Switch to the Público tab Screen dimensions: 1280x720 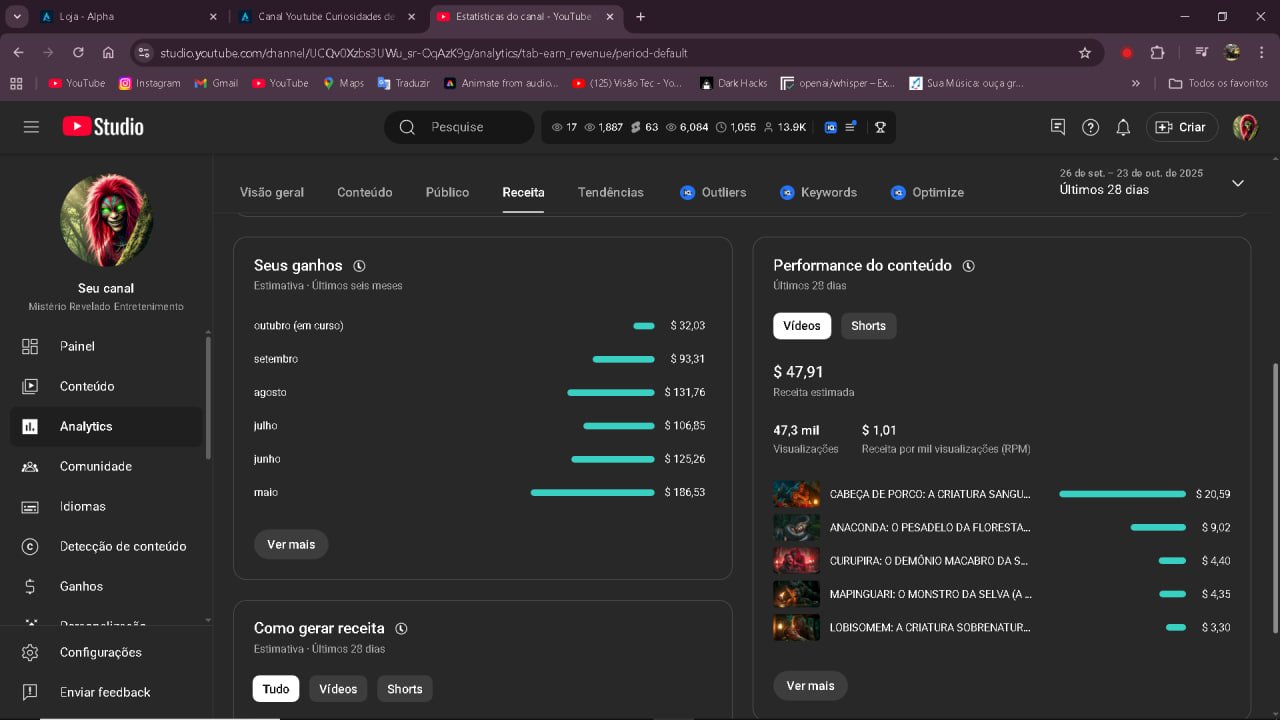[447, 192]
